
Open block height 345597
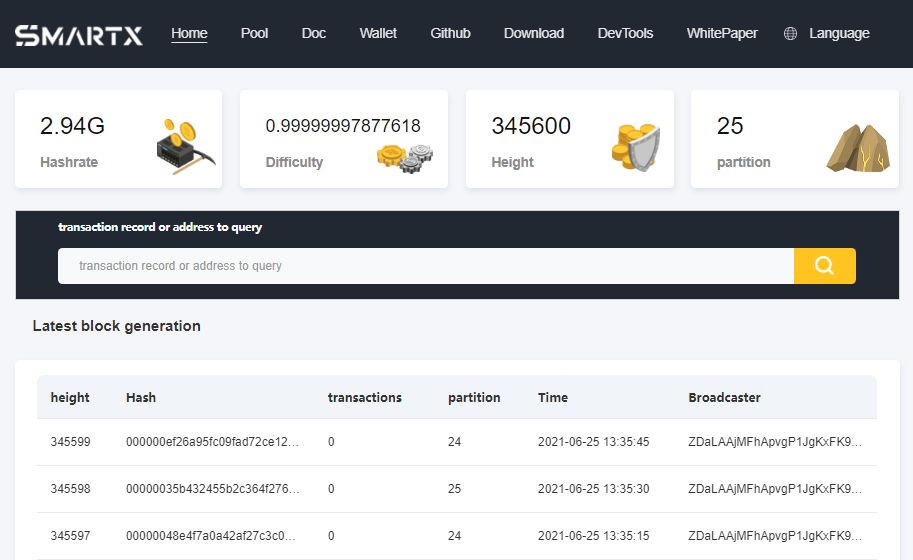(70, 536)
